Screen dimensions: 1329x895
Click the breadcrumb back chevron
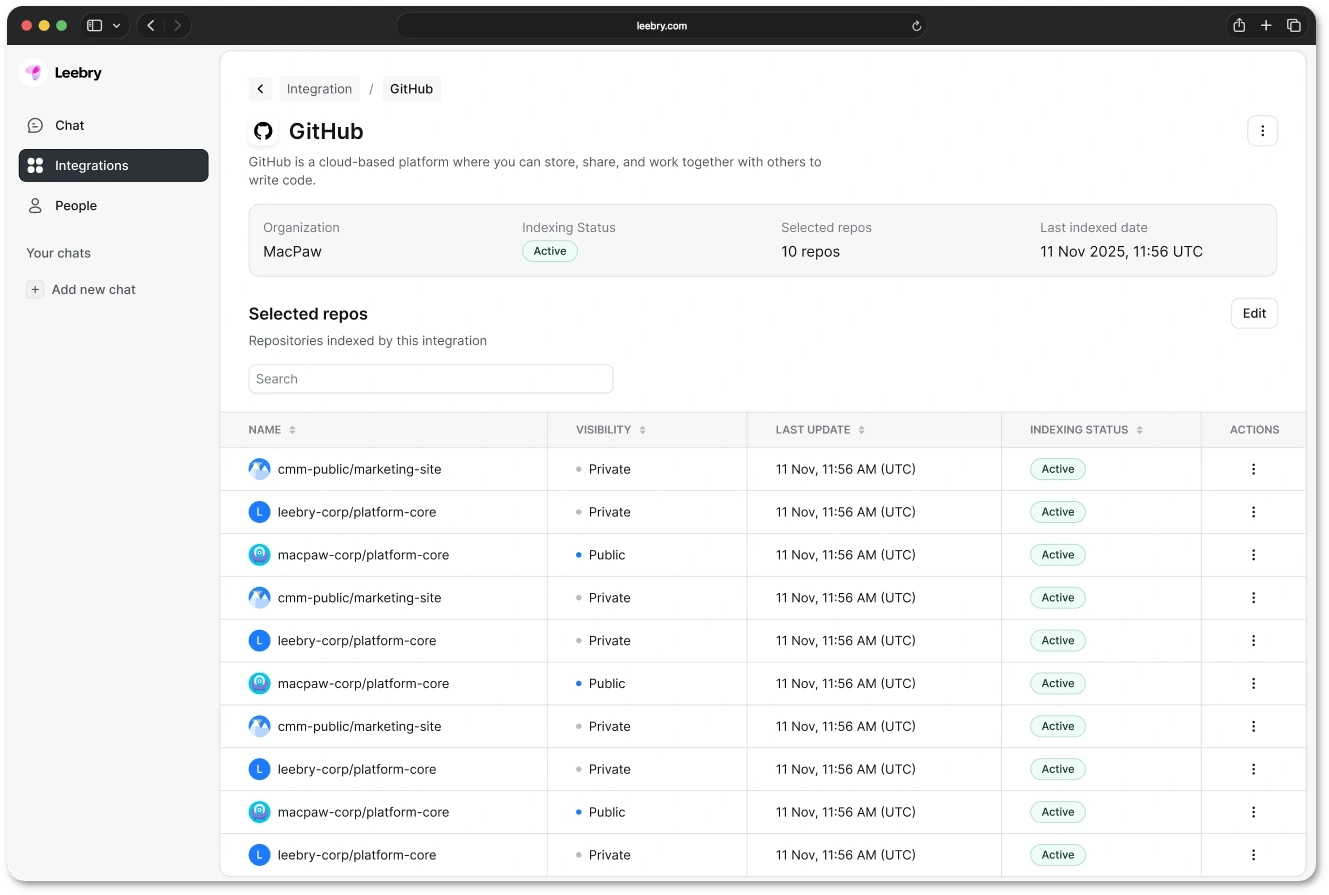pyautogui.click(x=260, y=89)
